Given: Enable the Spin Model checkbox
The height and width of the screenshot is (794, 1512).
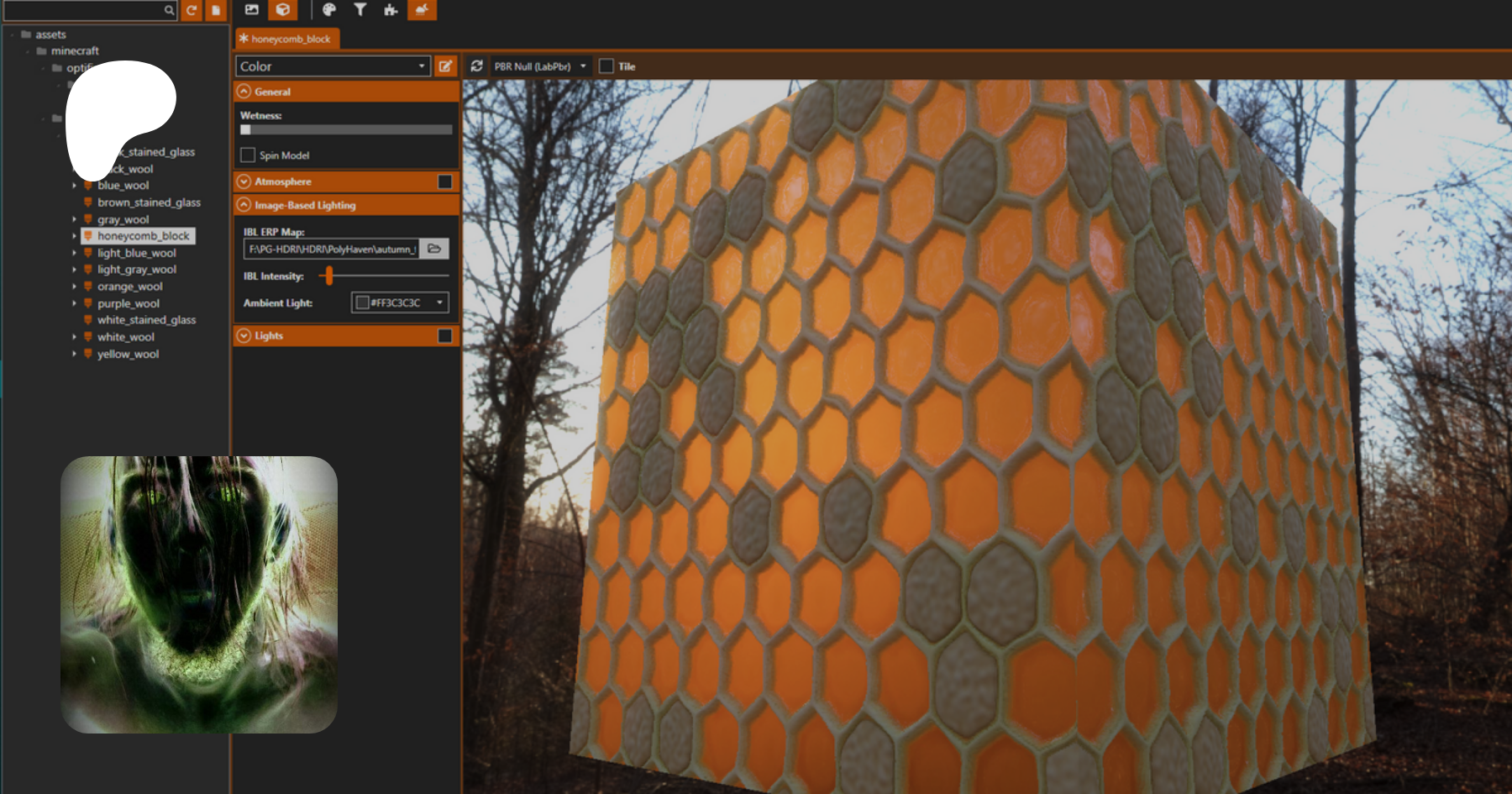Looking at the screenshot, I should pyautogui.click(x=248, y=155).
